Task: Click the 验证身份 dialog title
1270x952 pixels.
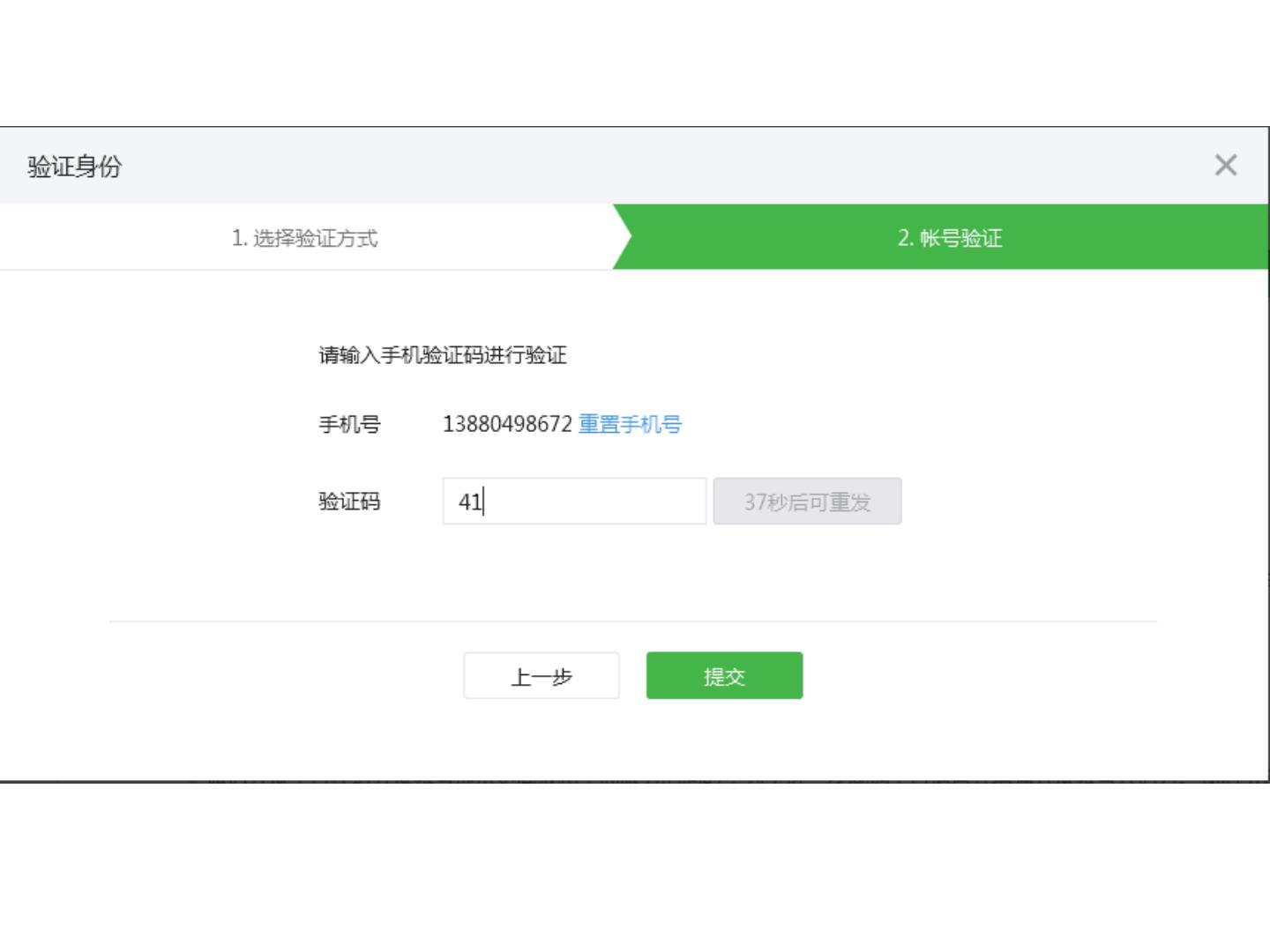Action: (75, 167)
